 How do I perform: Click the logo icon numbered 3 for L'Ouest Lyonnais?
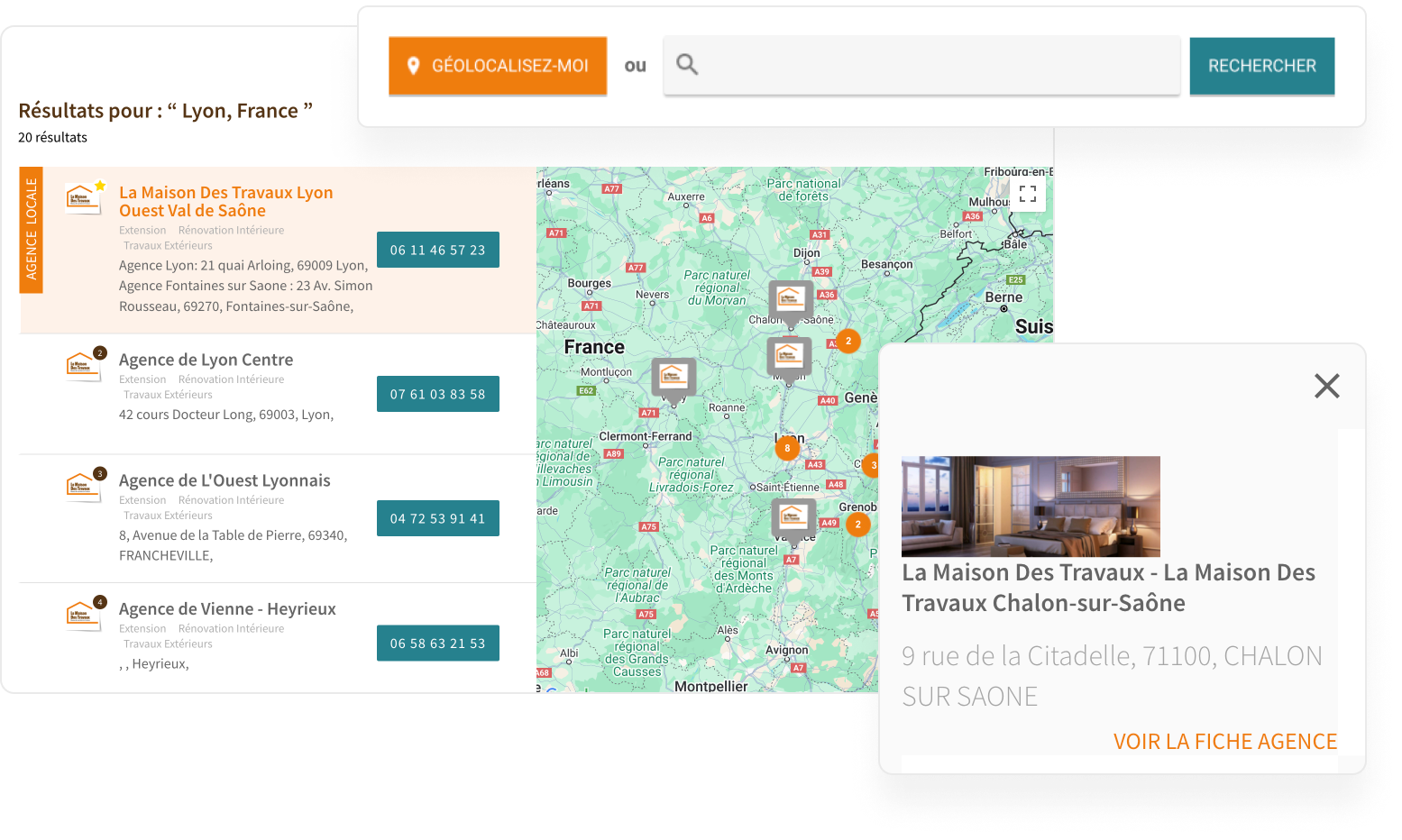click(85, 485)
